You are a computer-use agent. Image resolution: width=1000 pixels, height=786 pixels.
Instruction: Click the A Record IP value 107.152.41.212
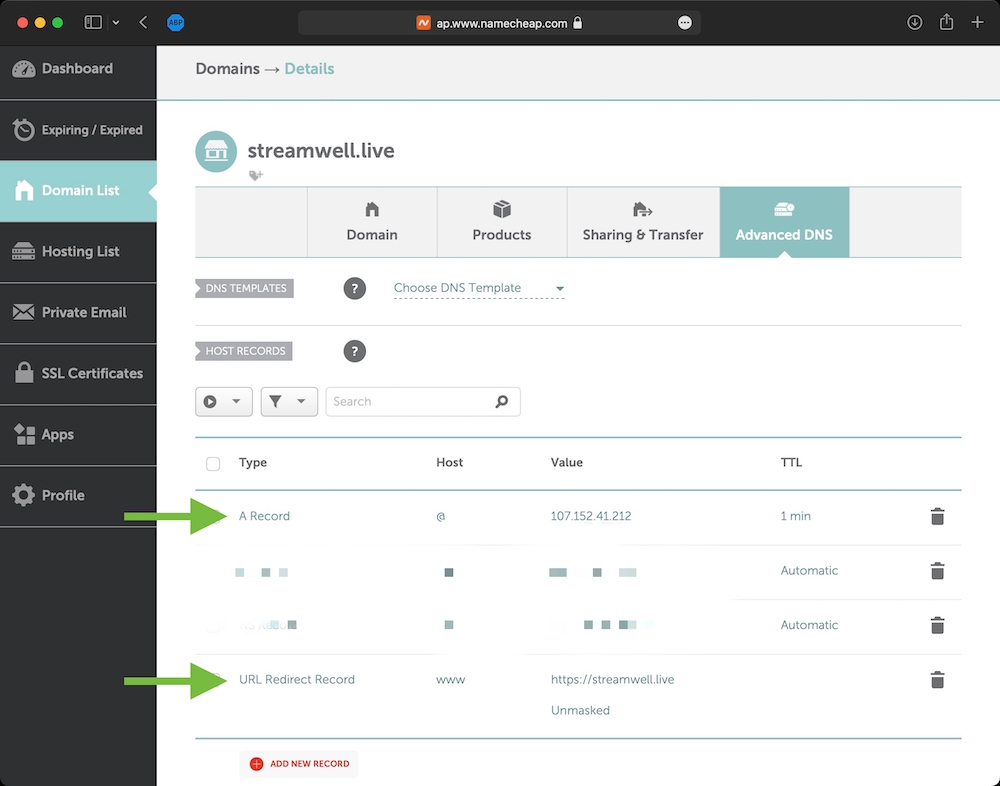pos(591,517)
